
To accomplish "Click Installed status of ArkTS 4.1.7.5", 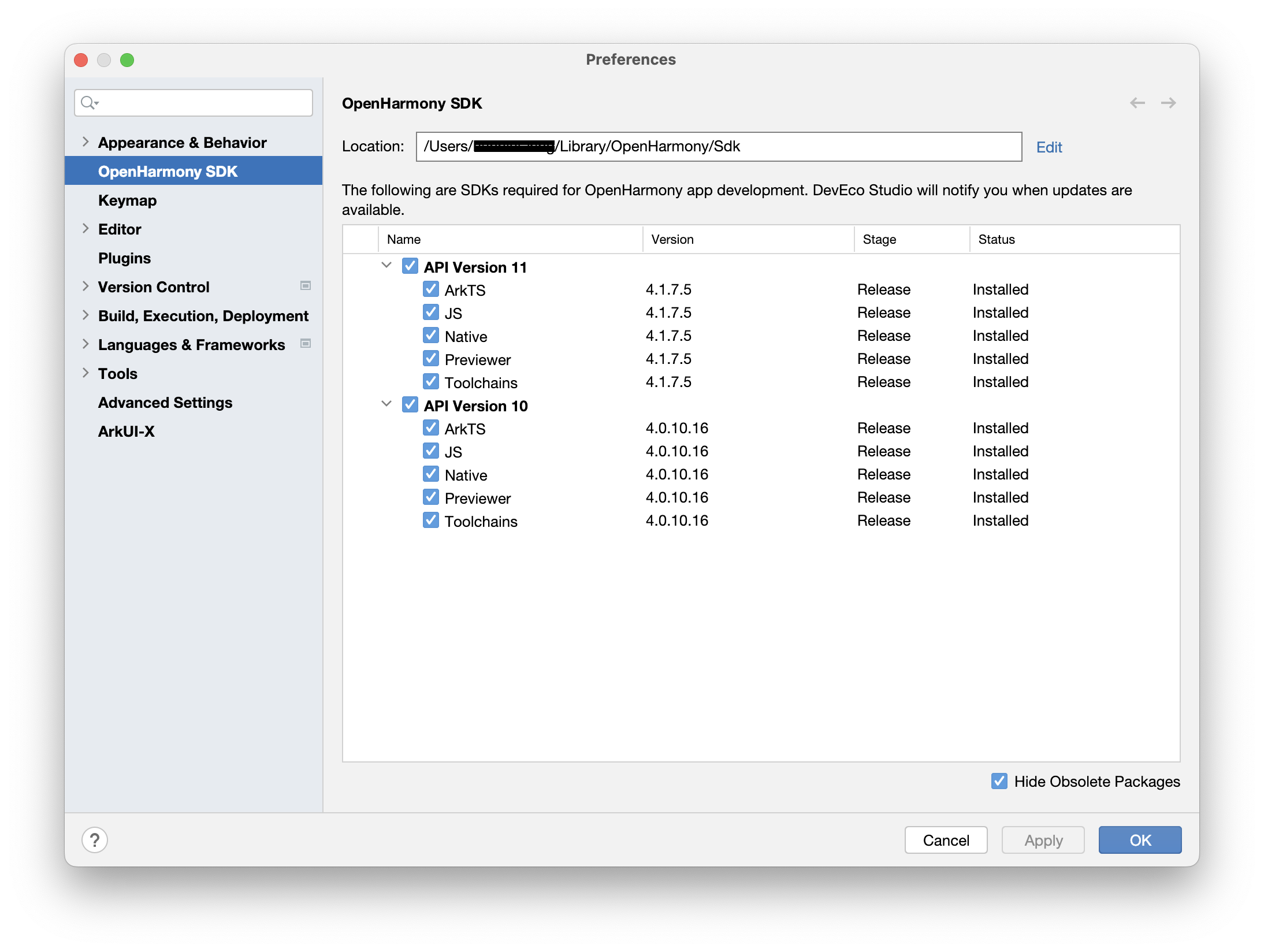I will pos(1001,289).
